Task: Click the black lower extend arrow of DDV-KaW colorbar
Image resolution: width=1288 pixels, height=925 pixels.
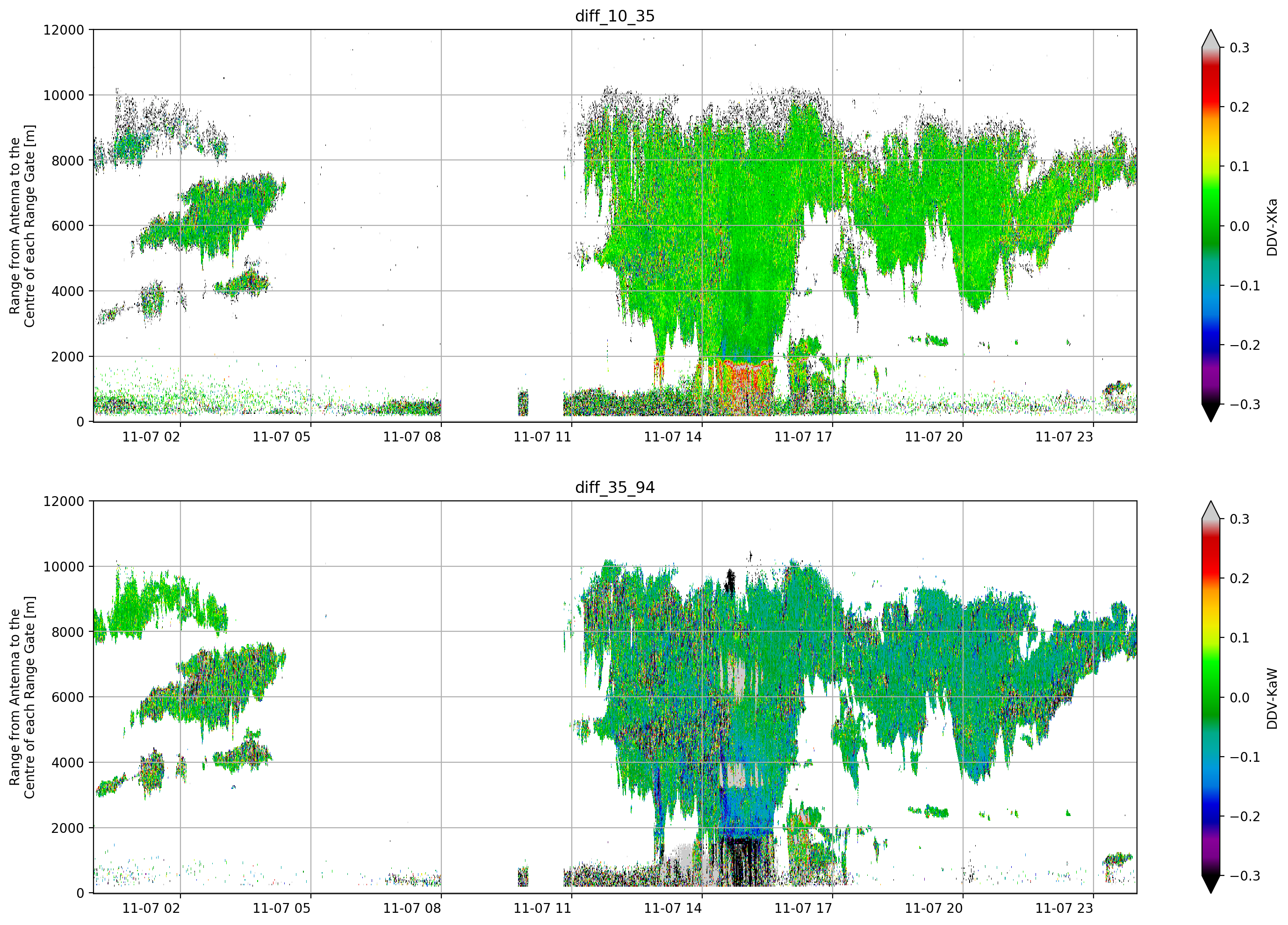Action: coord(1211,885)
